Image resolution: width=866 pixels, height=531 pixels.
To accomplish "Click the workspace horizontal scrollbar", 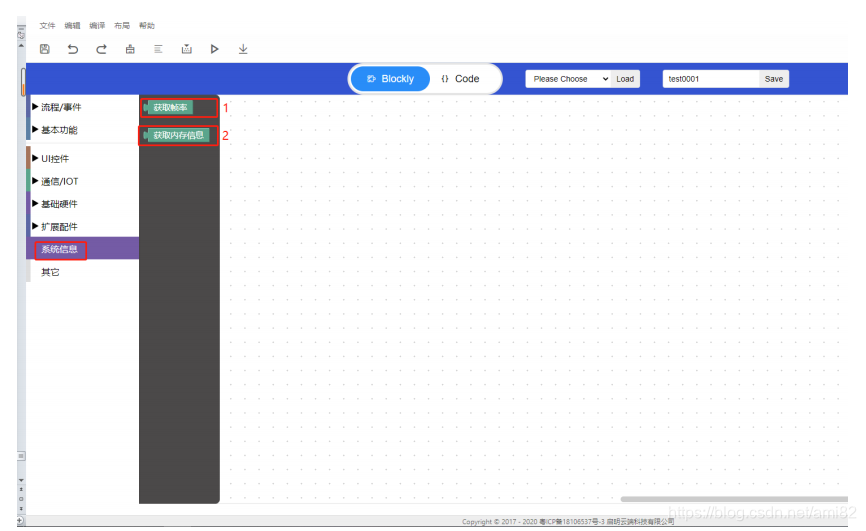I will [734, 499].
